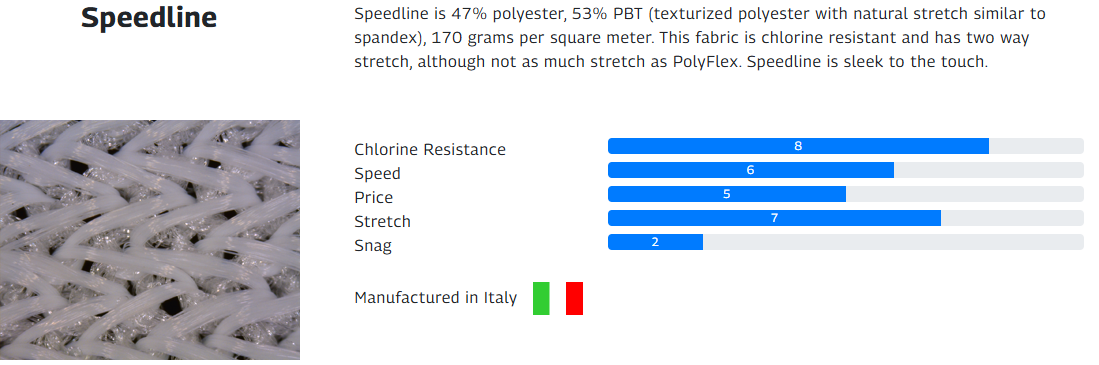Click the blue Snag bar showing 2
Image resolution: width=1099 pixels, height=365 pixels.
[655, 242]
